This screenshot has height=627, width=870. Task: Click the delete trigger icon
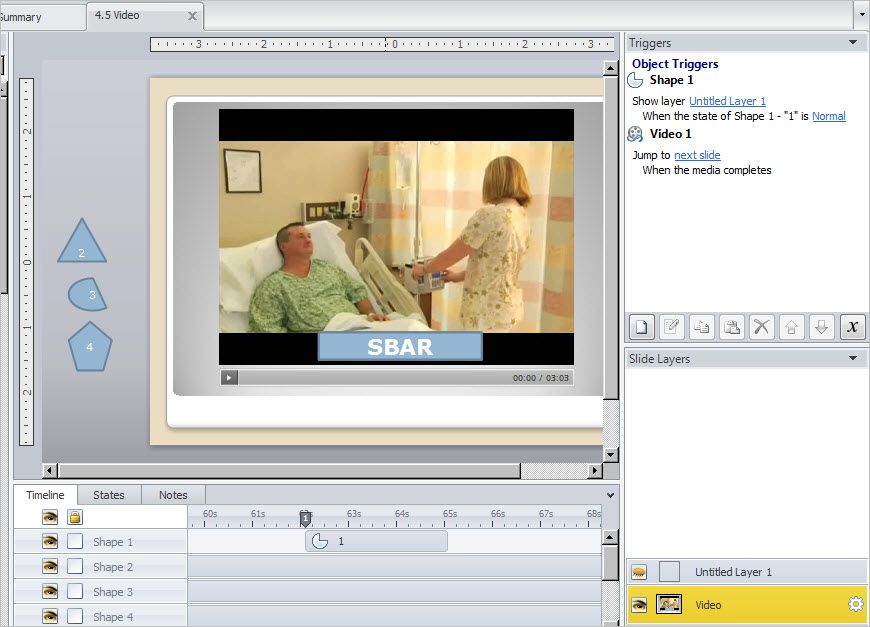tap(762, 326)
